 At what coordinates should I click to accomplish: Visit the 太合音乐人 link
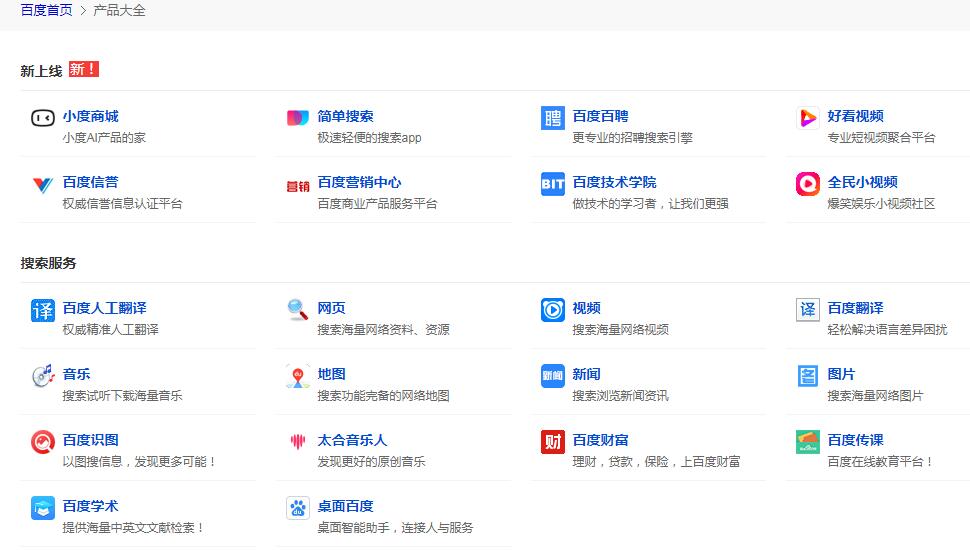352,440
